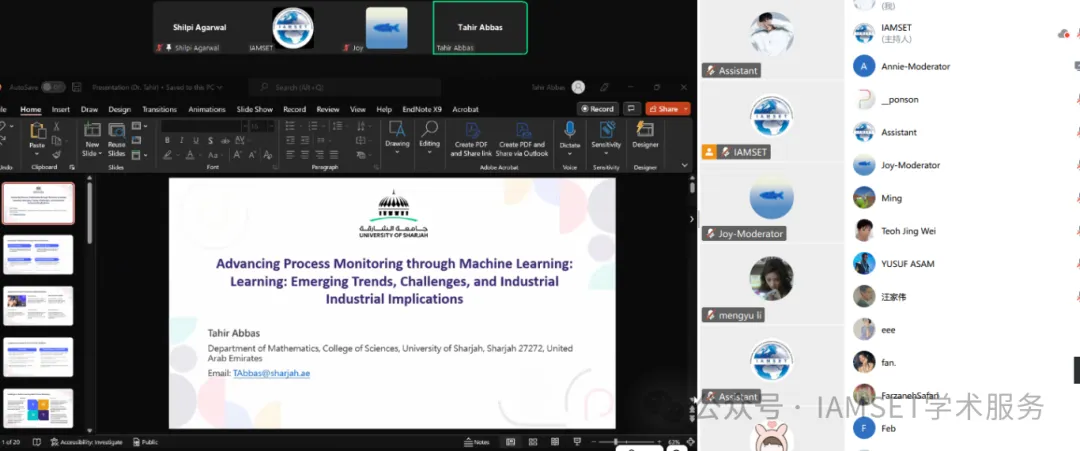This screenshot has height=451, width=1080.
Task: Click the Search (Alt+Q) box
Action: tap(344, 87)
